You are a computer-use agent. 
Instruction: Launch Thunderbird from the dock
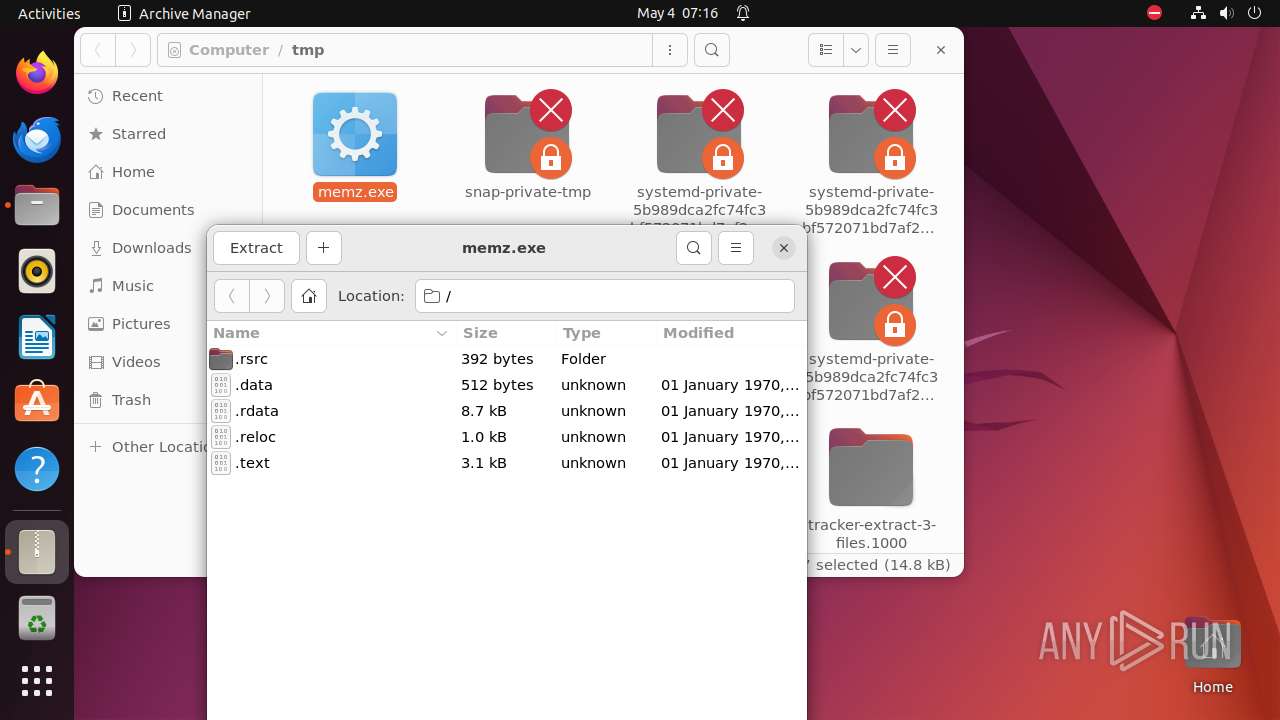(x=37, y=139)
